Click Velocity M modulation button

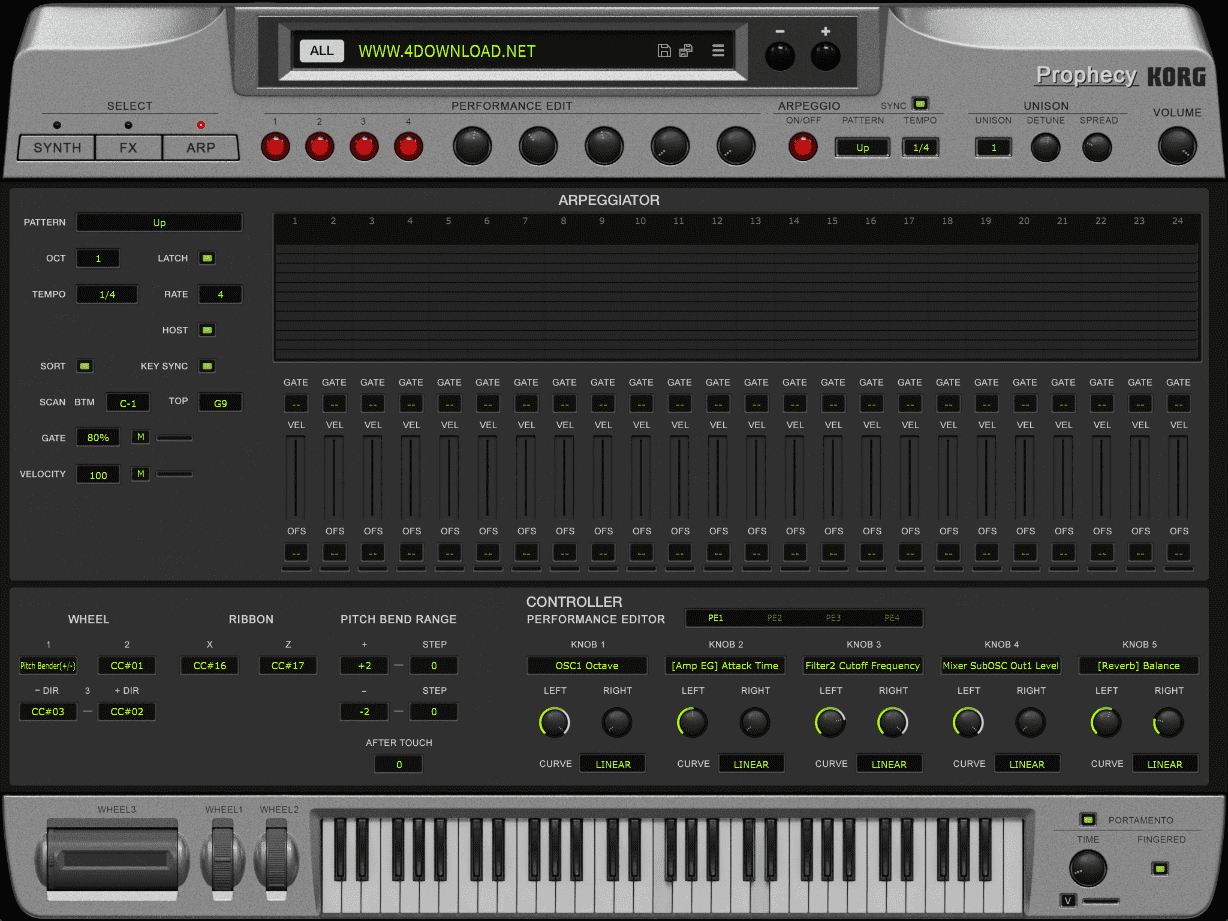pyautogui.click(x=141, y=473)
